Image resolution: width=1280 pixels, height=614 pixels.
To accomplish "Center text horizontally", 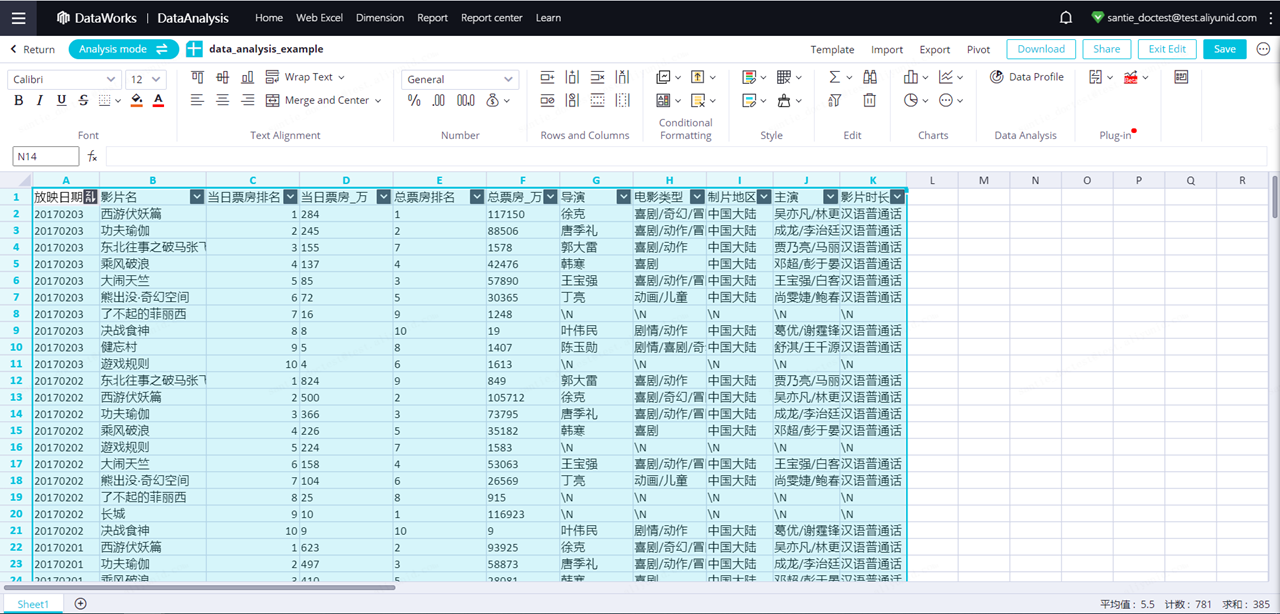I will [x=222, y=100].
